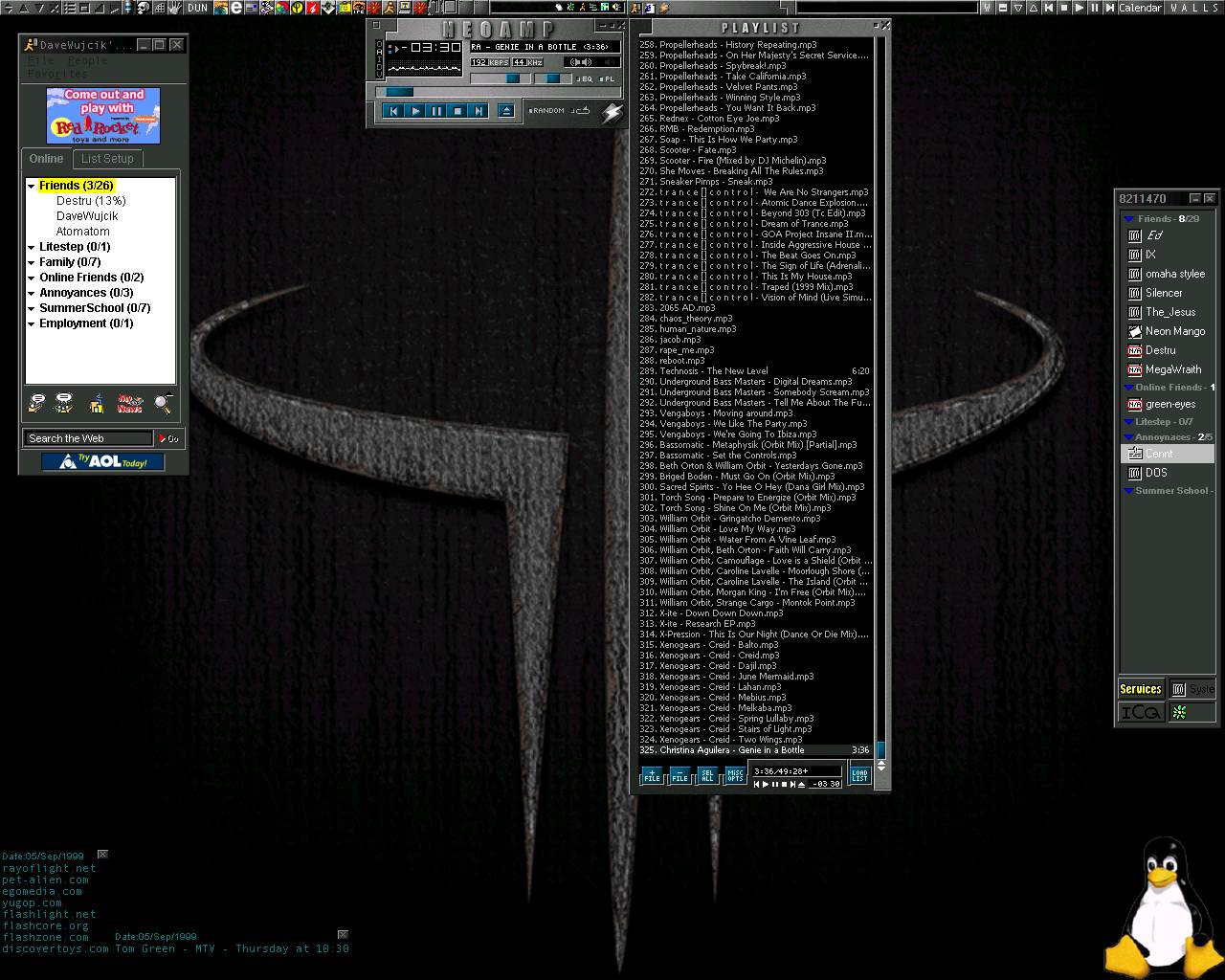
Task: Click the Try AOL Today banner
Action: pos(102,462)
